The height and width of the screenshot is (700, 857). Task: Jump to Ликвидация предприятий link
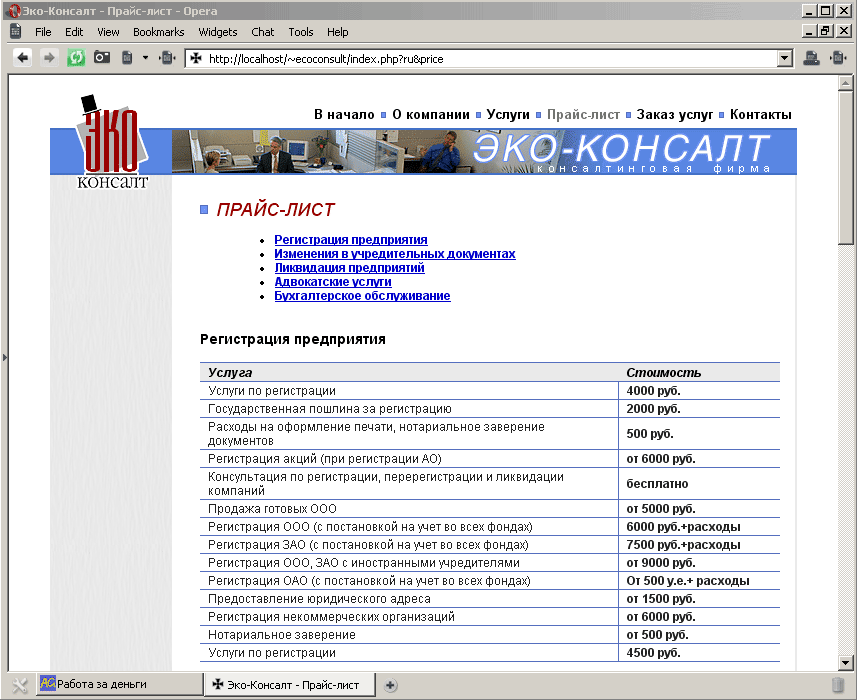point(349,268)
